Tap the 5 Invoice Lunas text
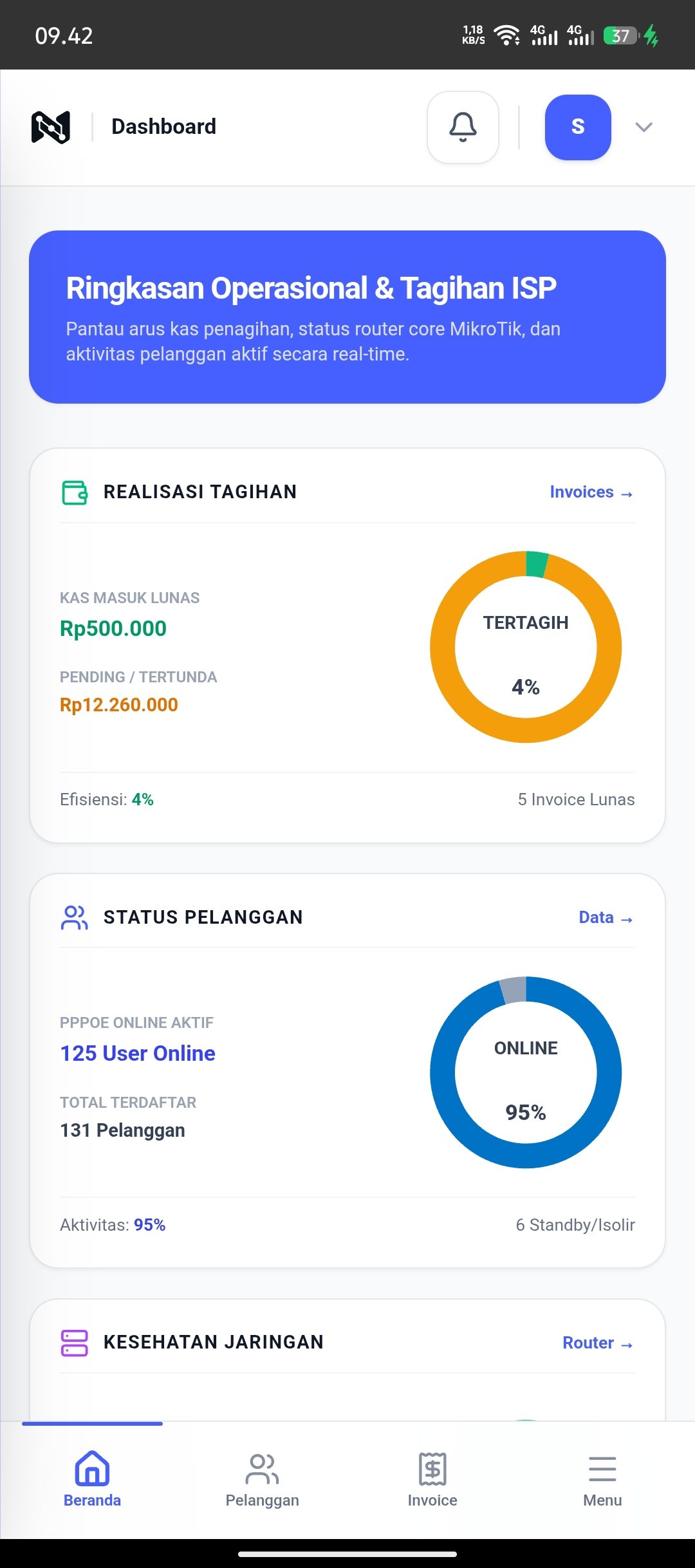This screenshot has width=695, height=1568. [576, 799]
